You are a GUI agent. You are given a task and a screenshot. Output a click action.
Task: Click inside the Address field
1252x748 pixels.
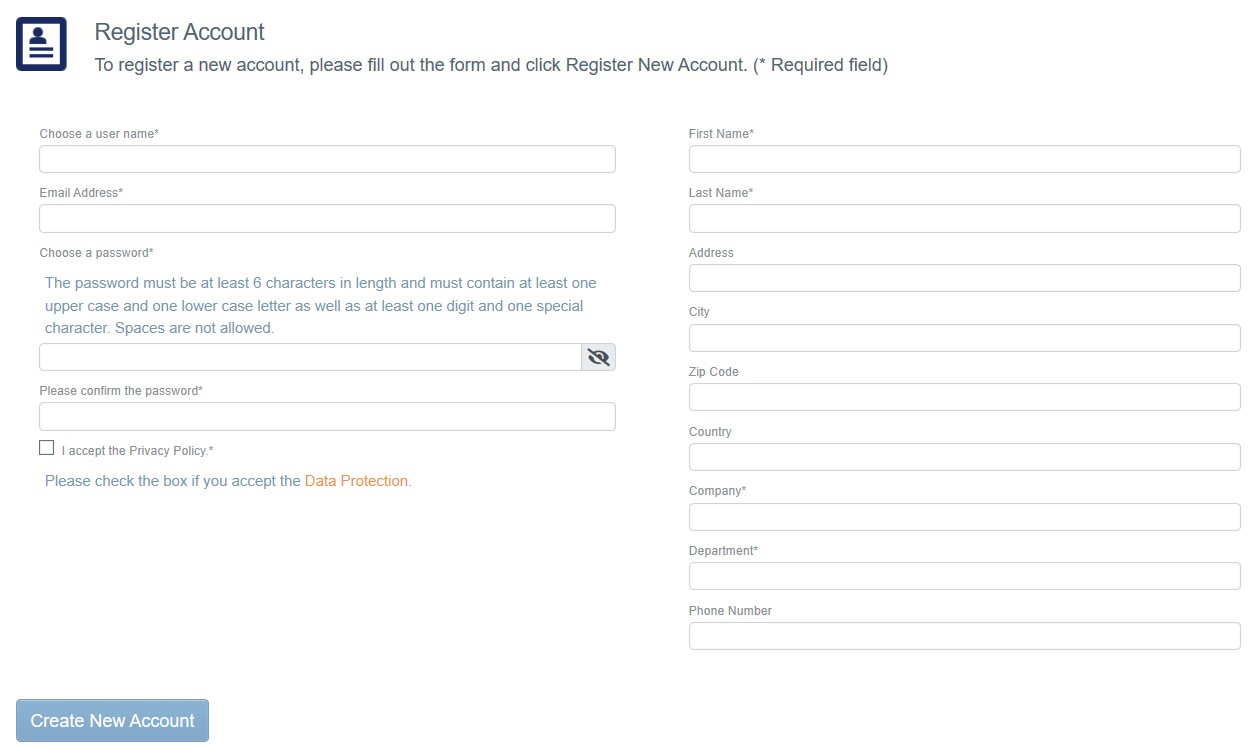pyautogui.click(x=964, y=278)
